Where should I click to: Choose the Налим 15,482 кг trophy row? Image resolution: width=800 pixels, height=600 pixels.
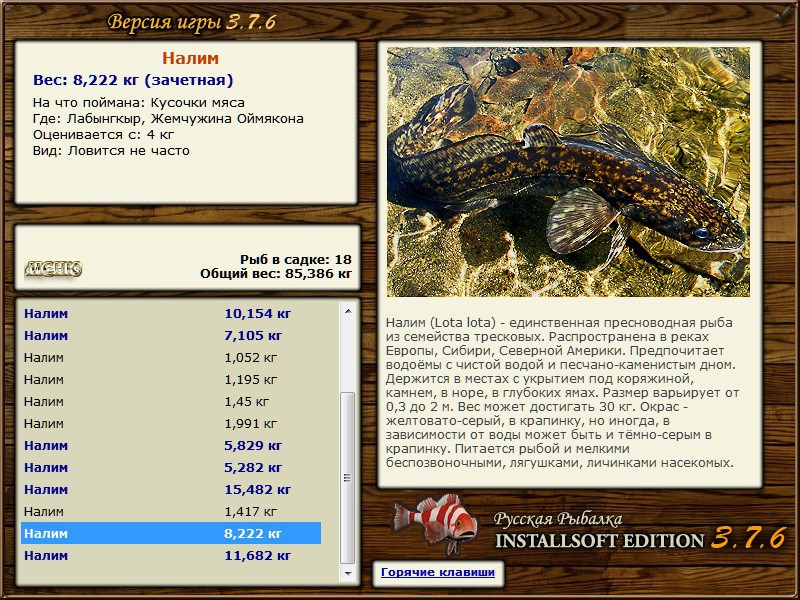pyautogui.click(x=170, y=490)
